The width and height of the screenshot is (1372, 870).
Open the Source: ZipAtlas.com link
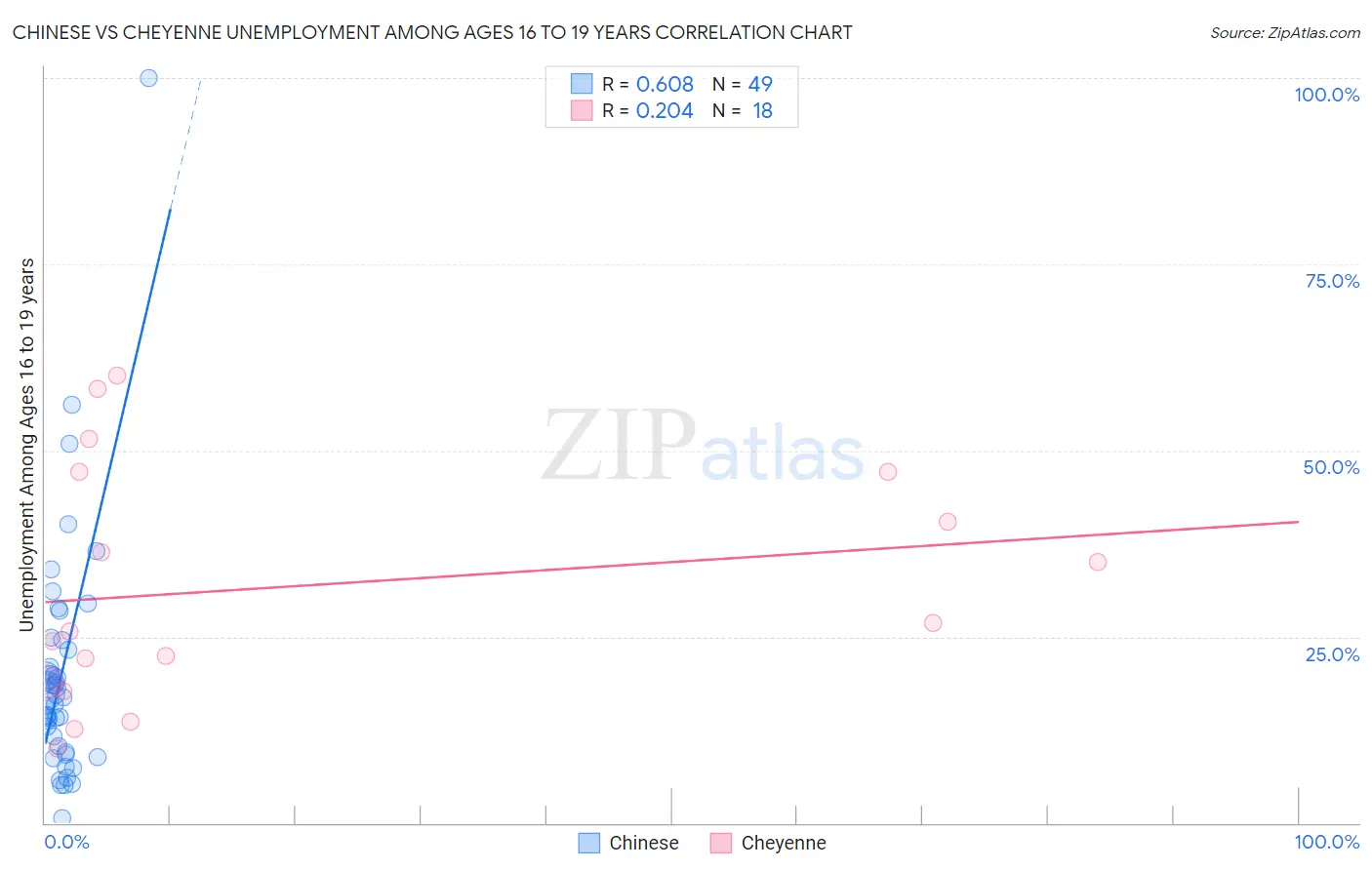(1284, 33)
